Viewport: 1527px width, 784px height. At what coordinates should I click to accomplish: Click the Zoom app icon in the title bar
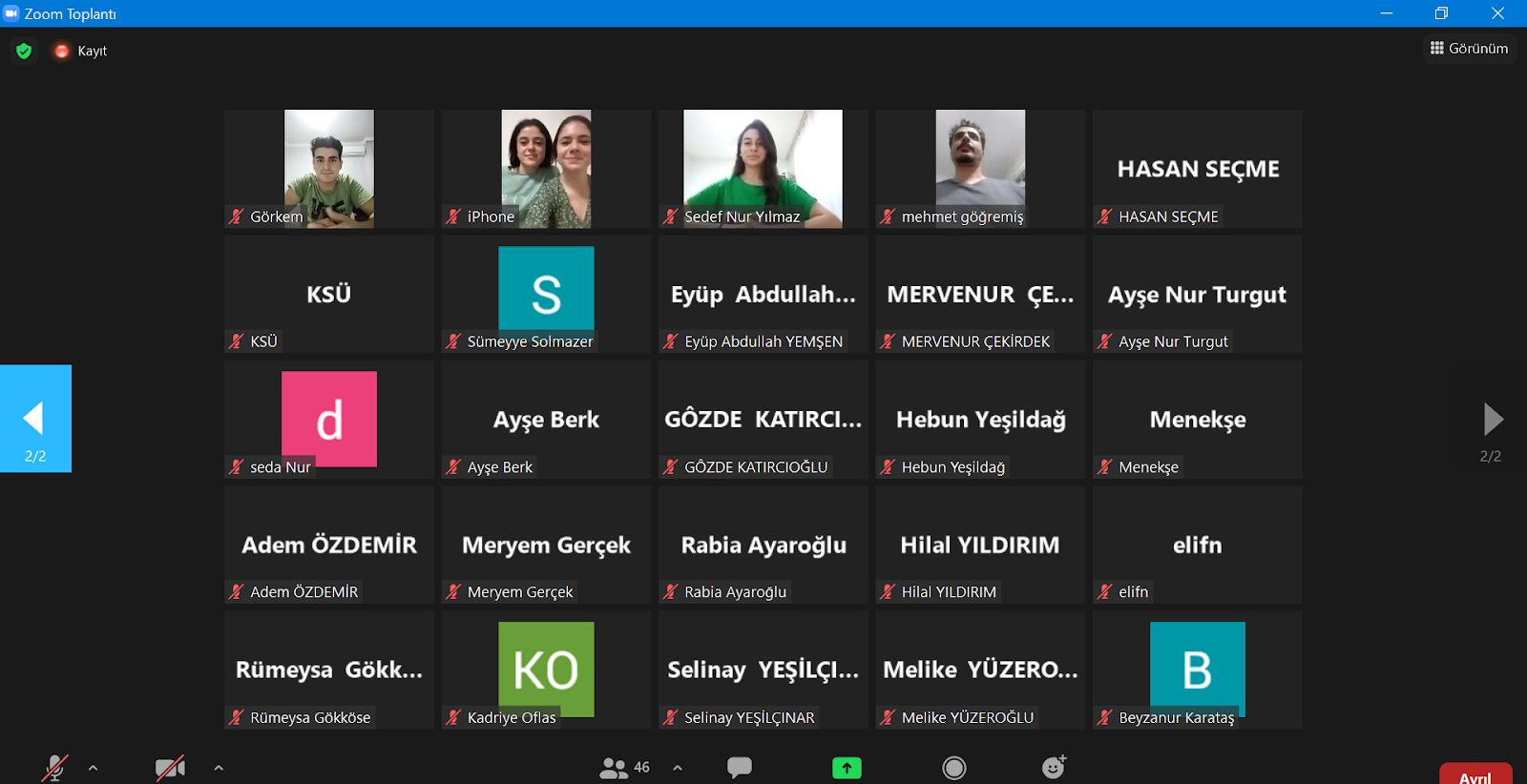pos(11,13)
